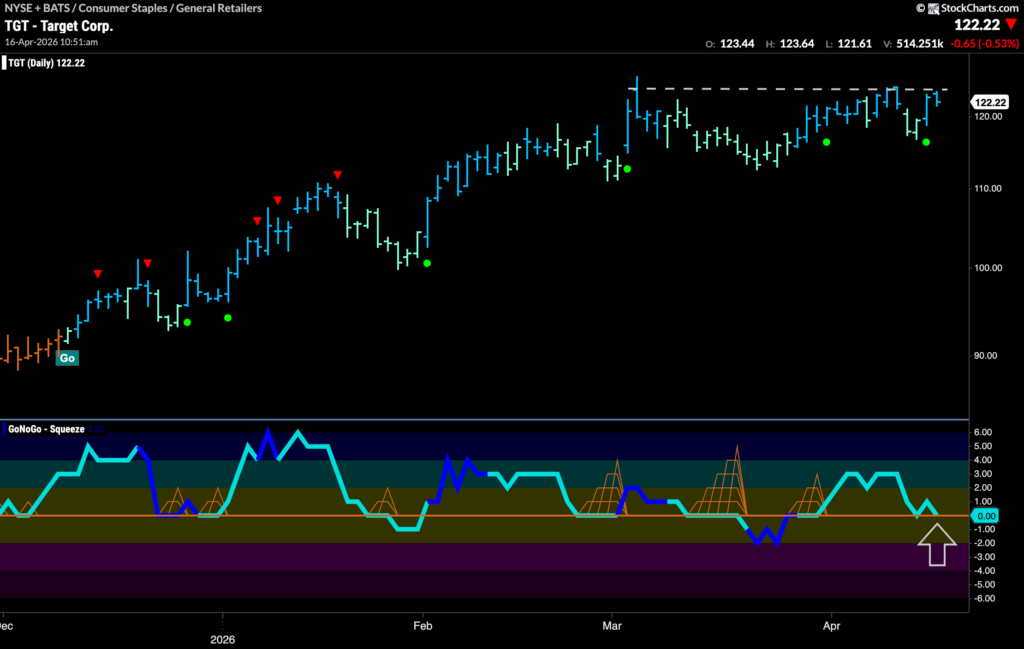
Task: Click the most recent green dot in April
Action: [926, 142]
